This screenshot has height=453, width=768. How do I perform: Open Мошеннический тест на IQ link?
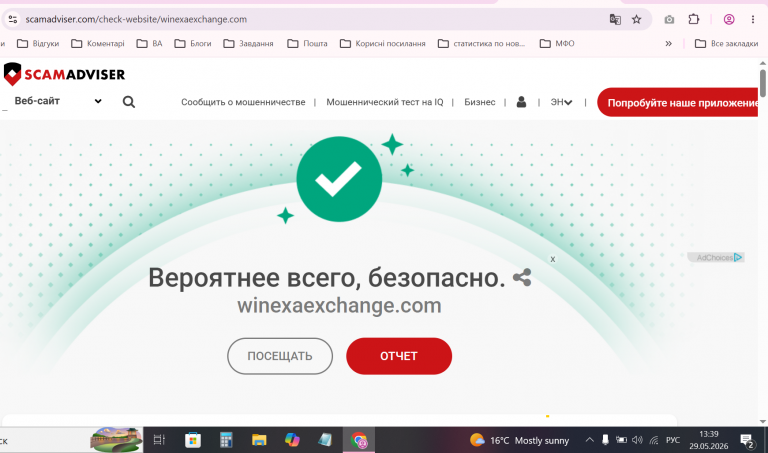[x=384, y=102]
